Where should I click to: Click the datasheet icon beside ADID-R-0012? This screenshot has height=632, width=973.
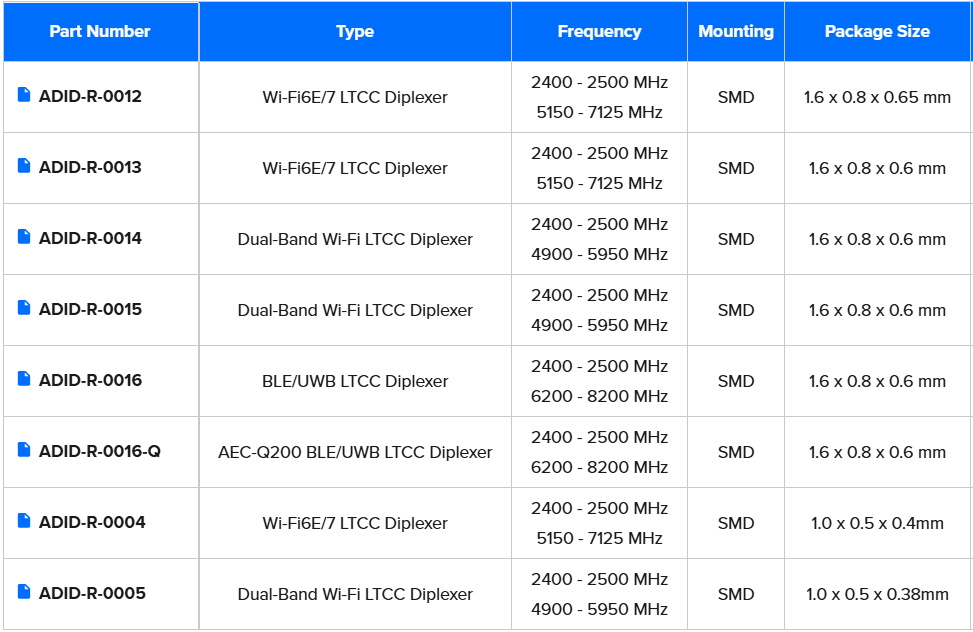[24, 94]
